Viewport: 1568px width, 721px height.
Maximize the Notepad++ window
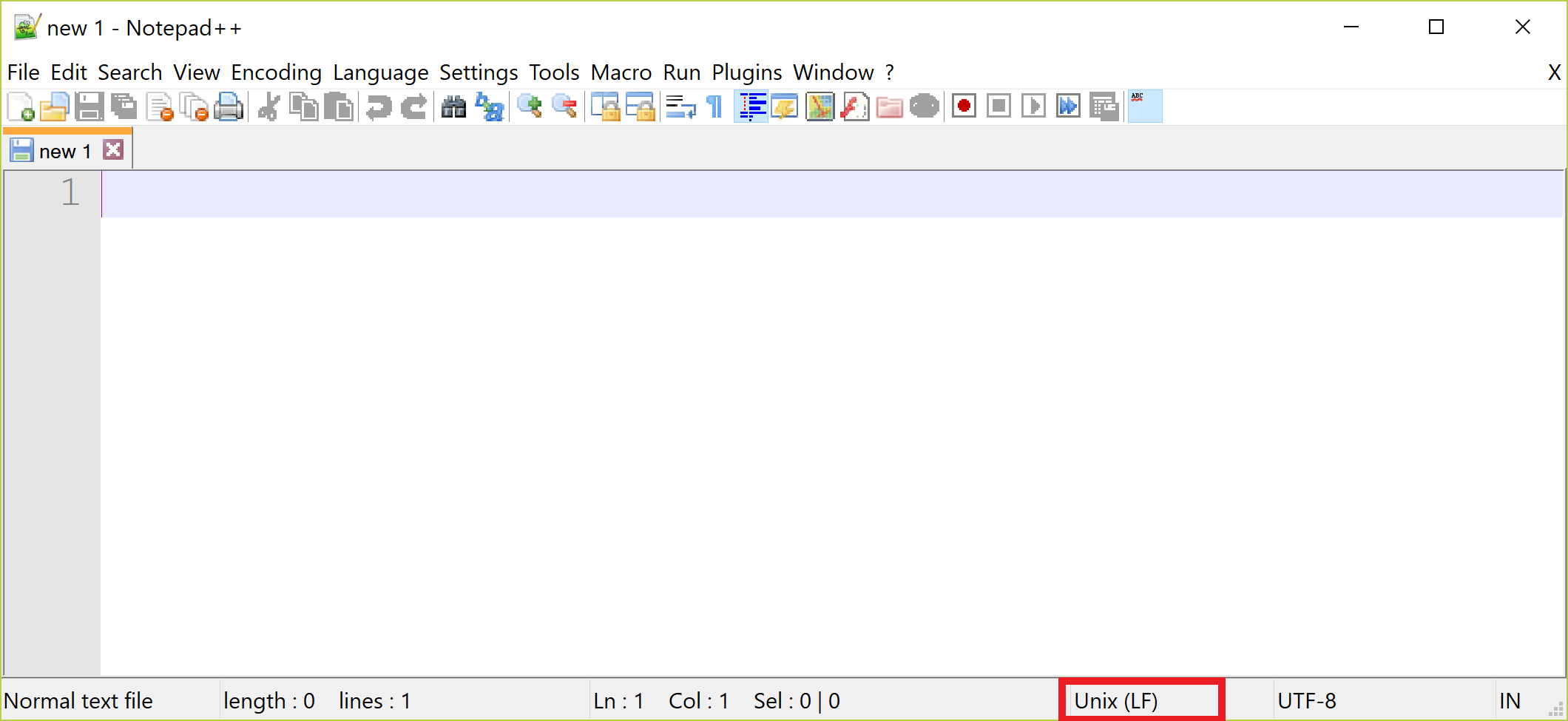(x=1436, y=27)
